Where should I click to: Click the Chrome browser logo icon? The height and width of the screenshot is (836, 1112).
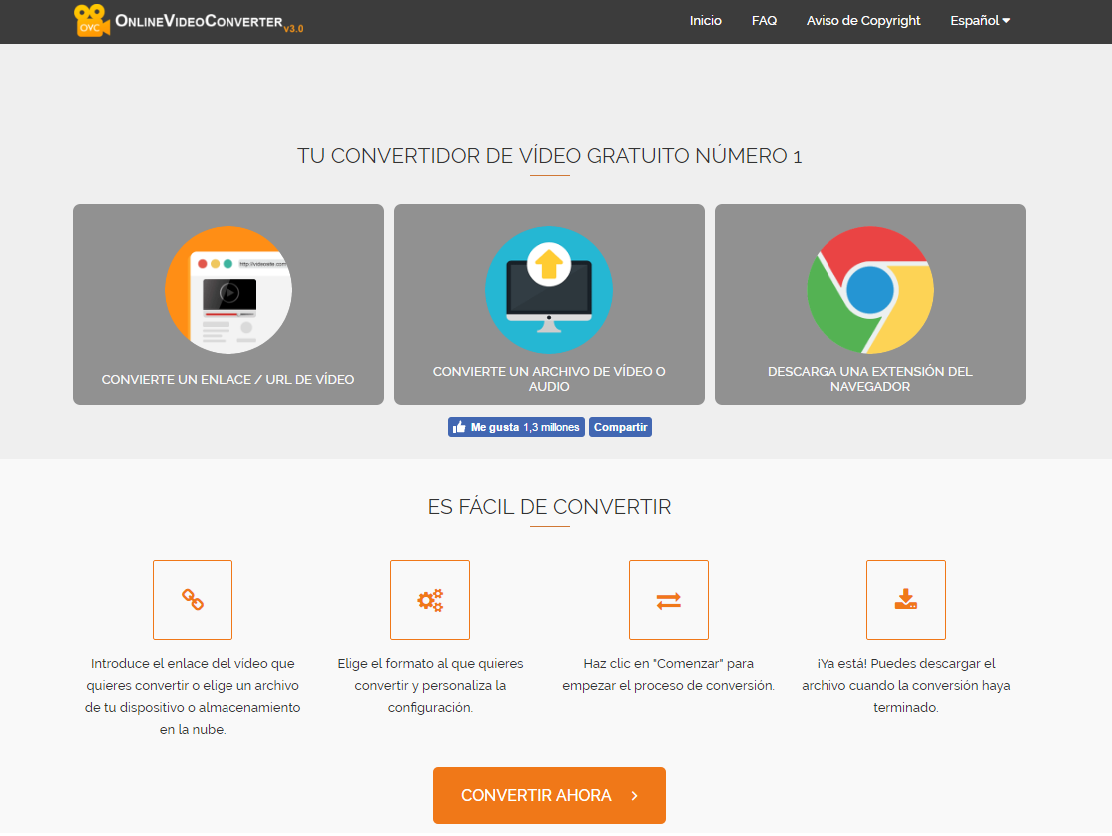870,289
